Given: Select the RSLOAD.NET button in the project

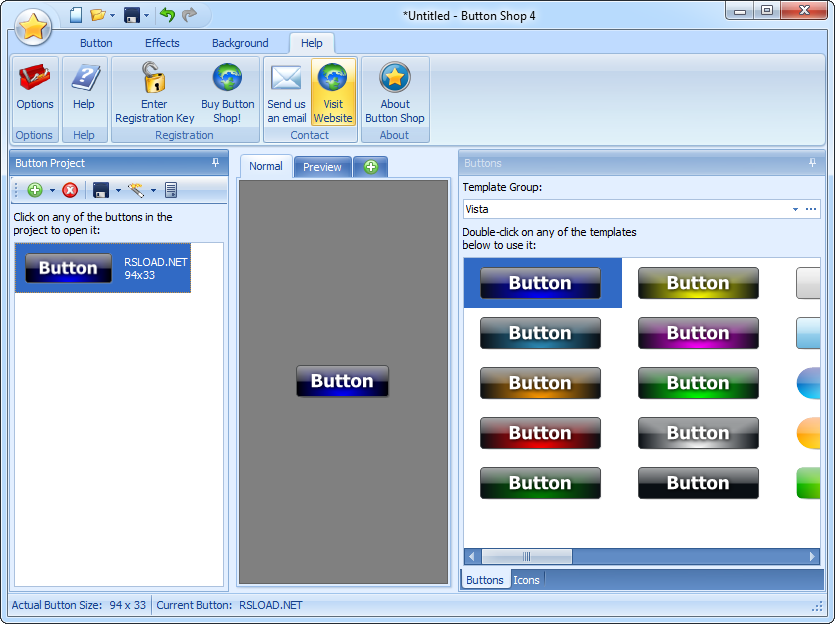Looking at the screenshot, I should pyautogui.click(x=101, y=268).
